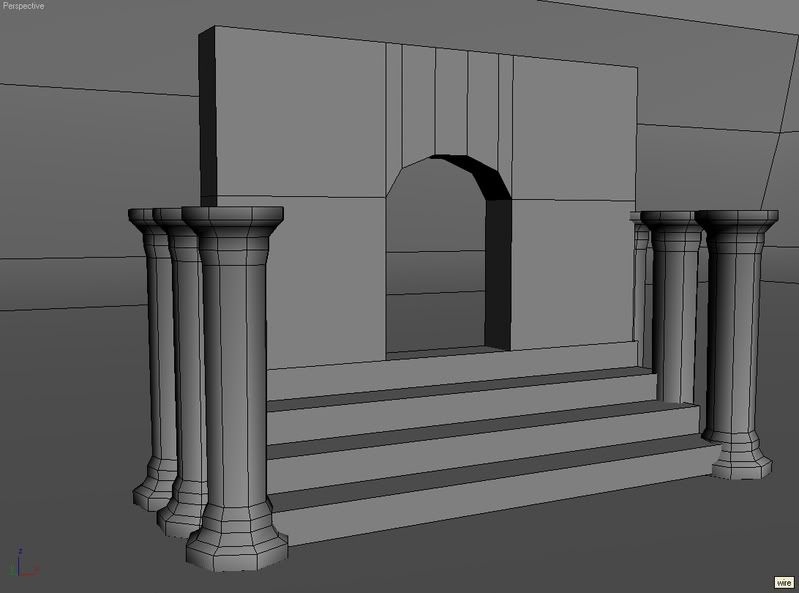Select the middle column of the left group

coord(184,360)
